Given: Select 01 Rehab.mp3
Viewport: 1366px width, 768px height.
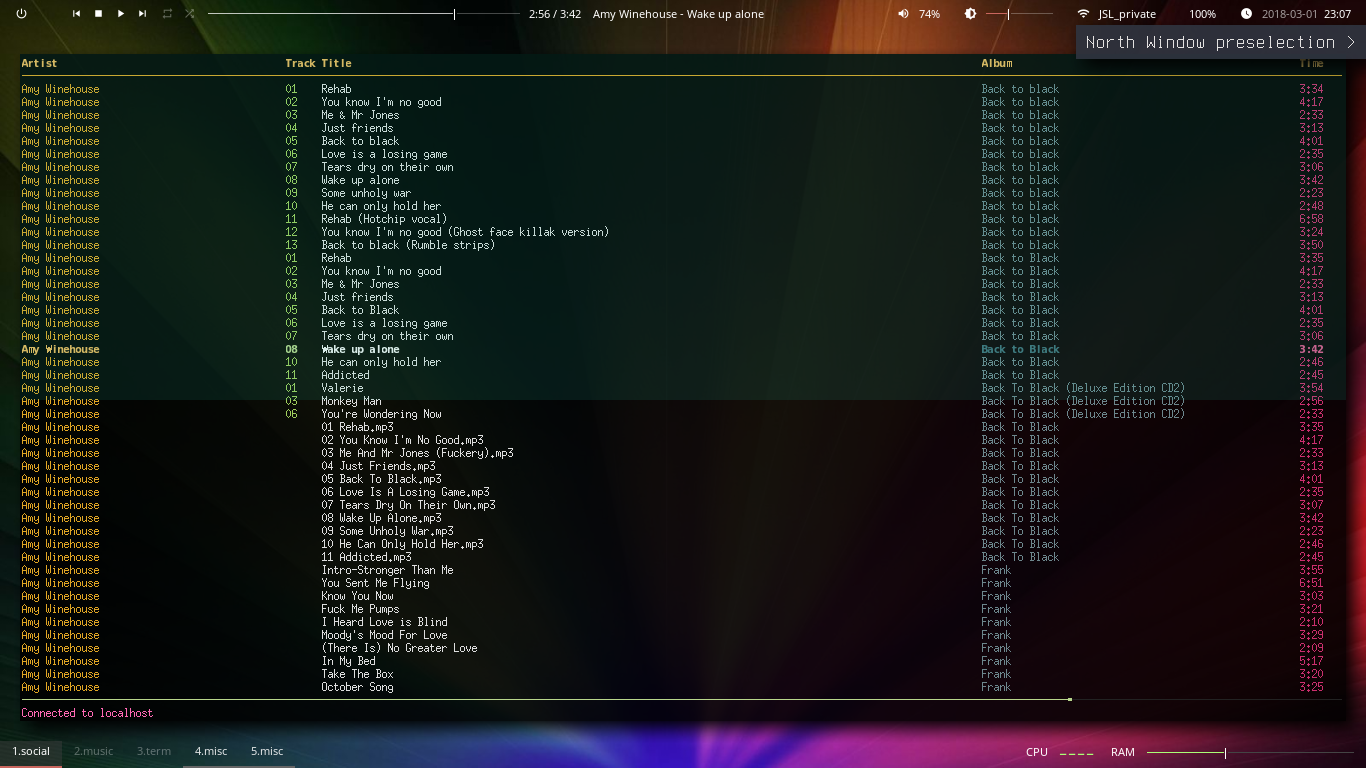Looking at the screenshot, I should click(357, 427).
